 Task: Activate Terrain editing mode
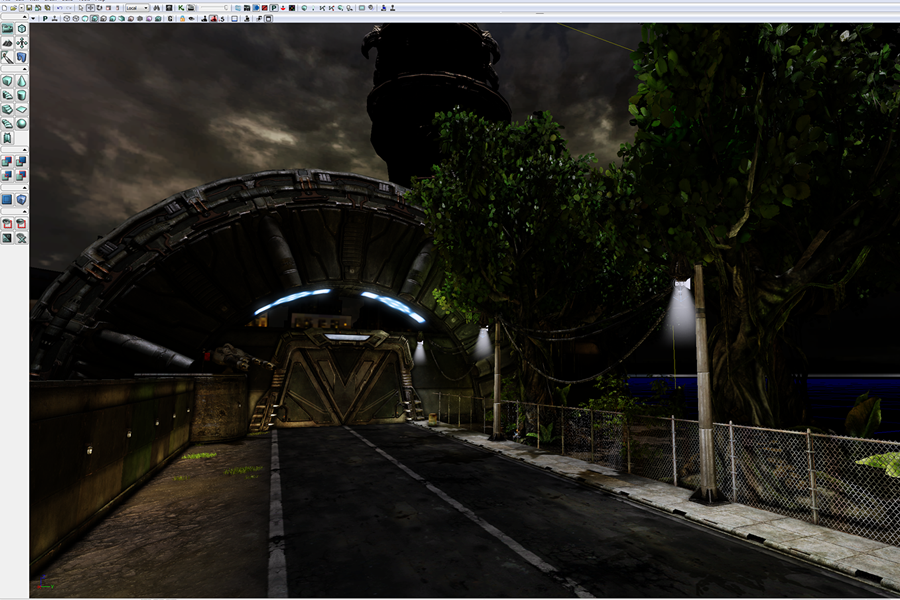[x=8, y=43]
